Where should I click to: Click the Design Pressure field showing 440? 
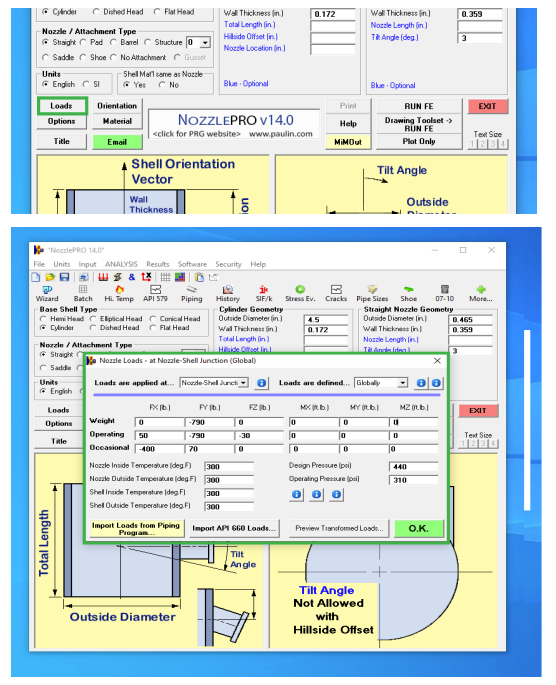pos(413,467)
